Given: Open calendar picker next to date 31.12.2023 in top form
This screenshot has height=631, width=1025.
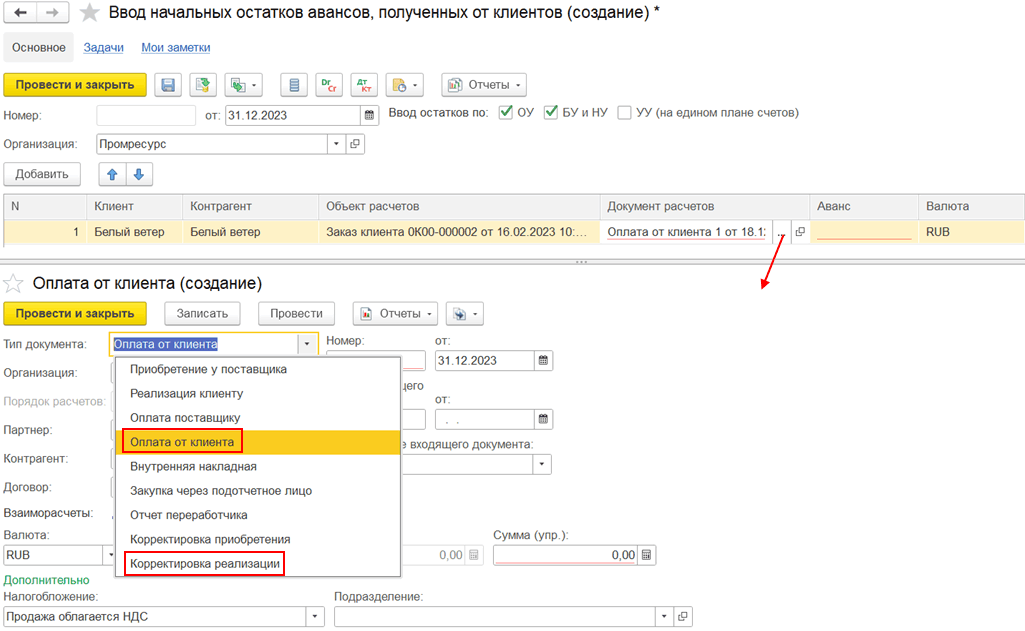Looking at the screenshot, I should 369,116.
